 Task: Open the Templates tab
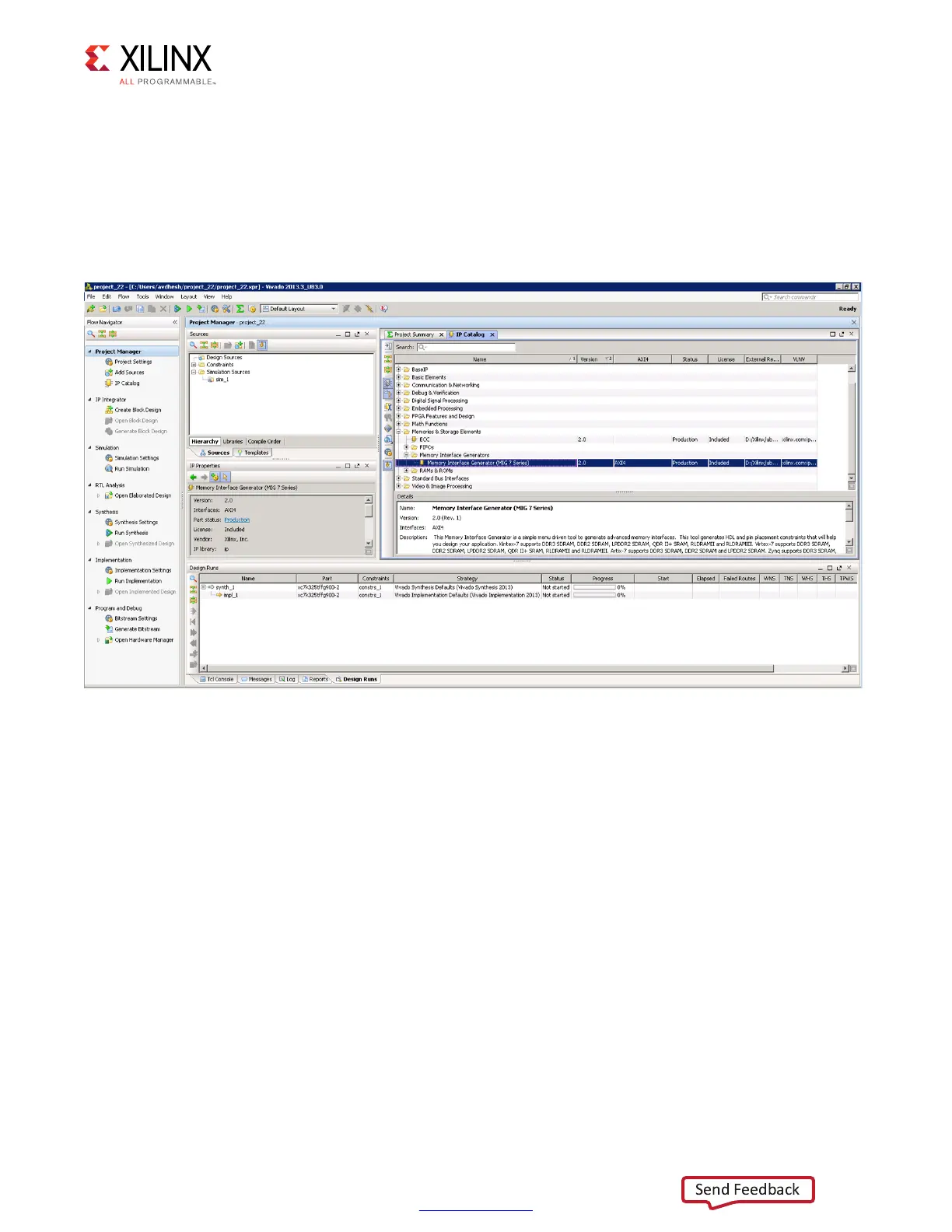[x=253, y=453]
